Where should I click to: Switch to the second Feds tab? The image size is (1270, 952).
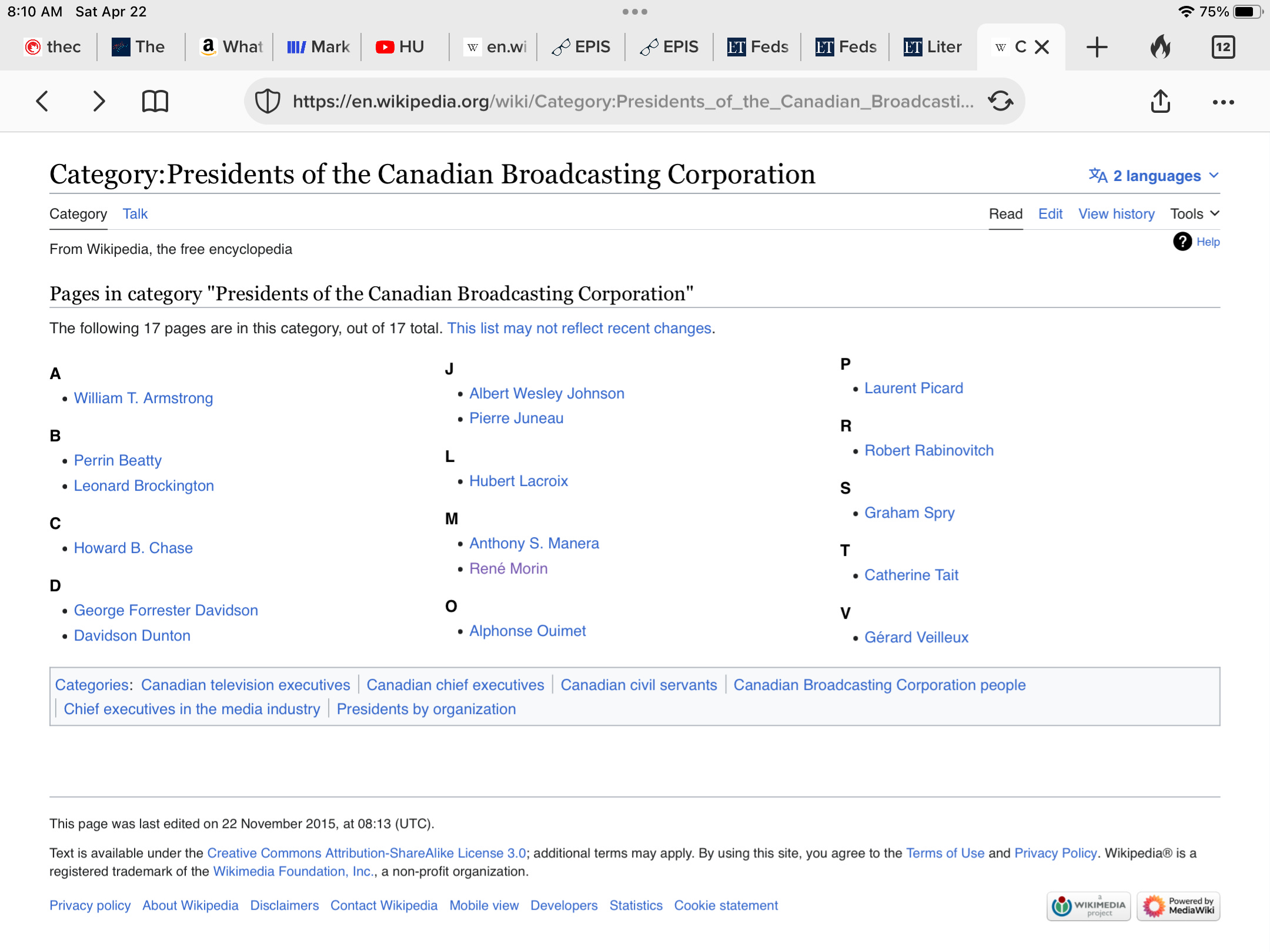pyautogui.click(x=846, y=47)
